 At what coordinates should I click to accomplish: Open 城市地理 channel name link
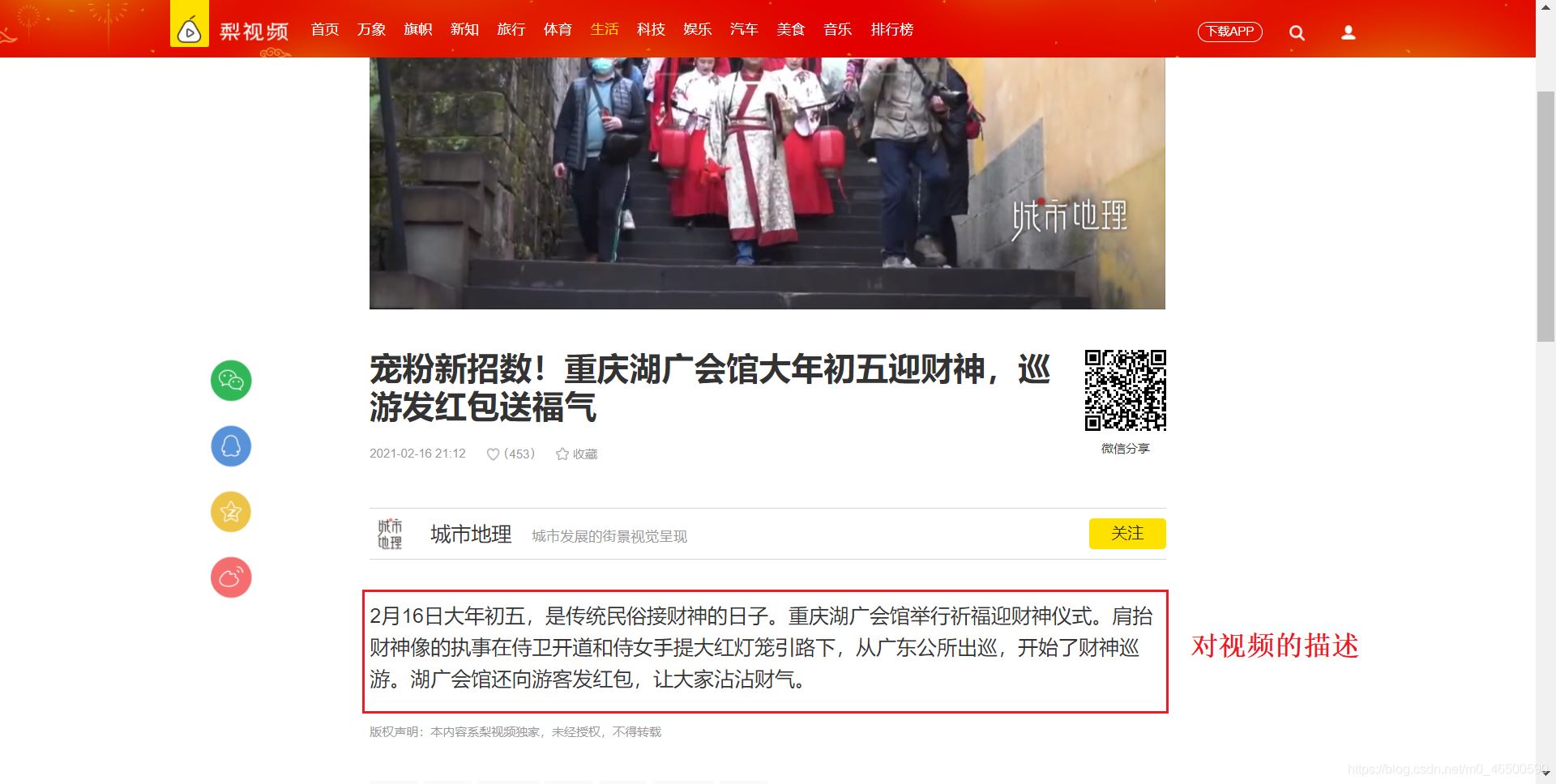pyautogui.click(x=470, y=535)
